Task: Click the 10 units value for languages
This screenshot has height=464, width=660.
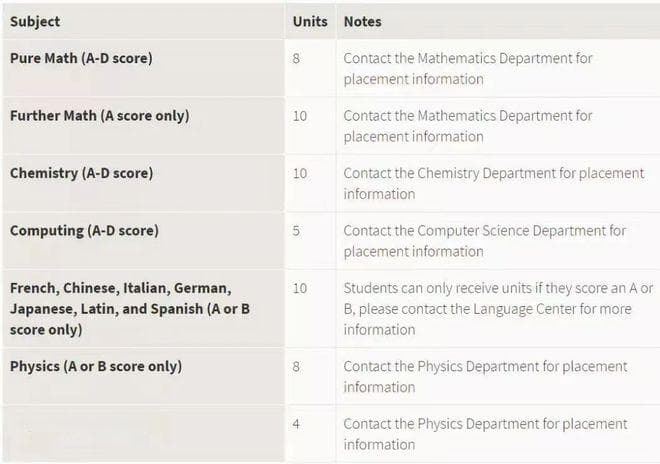Action: click(x=300, y=288)
